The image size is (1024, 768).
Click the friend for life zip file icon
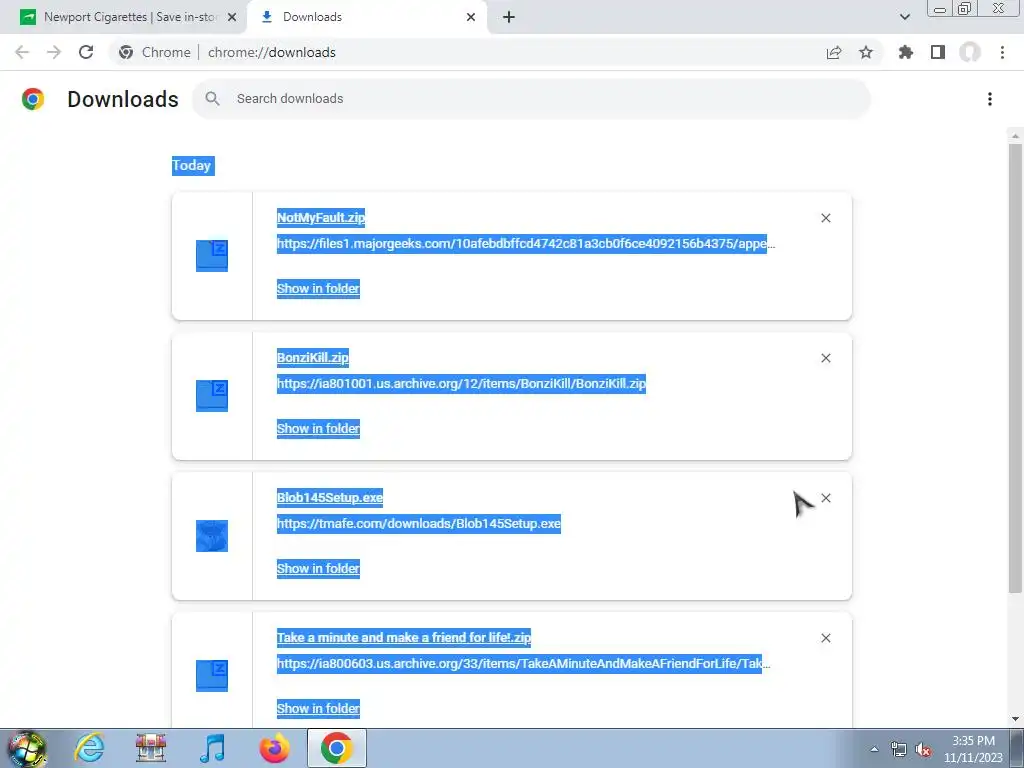point(212,675)
